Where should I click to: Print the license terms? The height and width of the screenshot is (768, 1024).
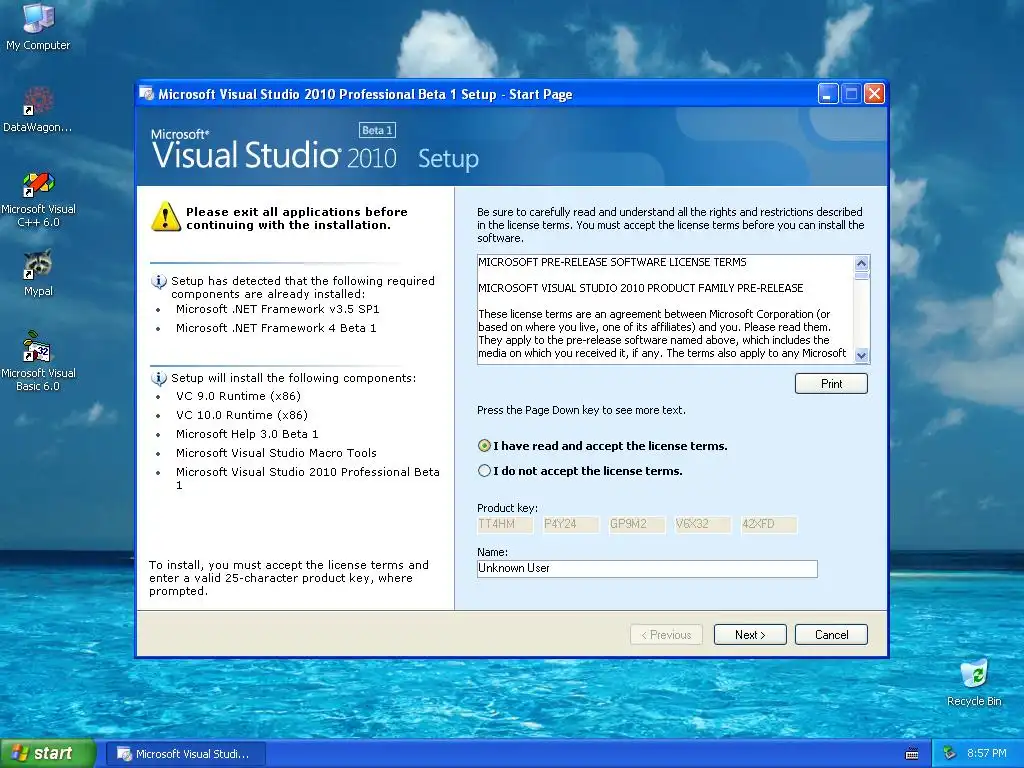pyautogui.click(x=831, y=384)
